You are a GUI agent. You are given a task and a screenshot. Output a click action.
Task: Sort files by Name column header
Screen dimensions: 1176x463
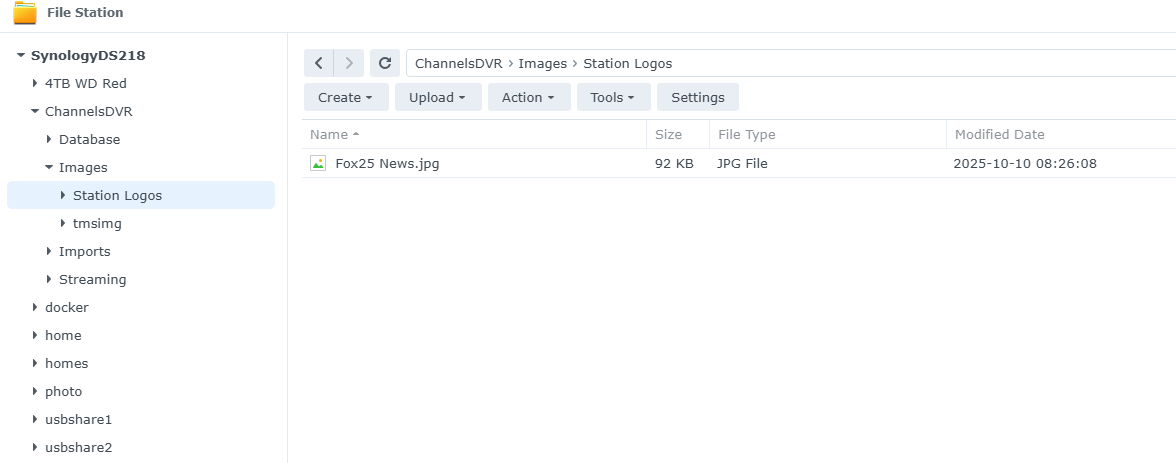click(329, 134)
